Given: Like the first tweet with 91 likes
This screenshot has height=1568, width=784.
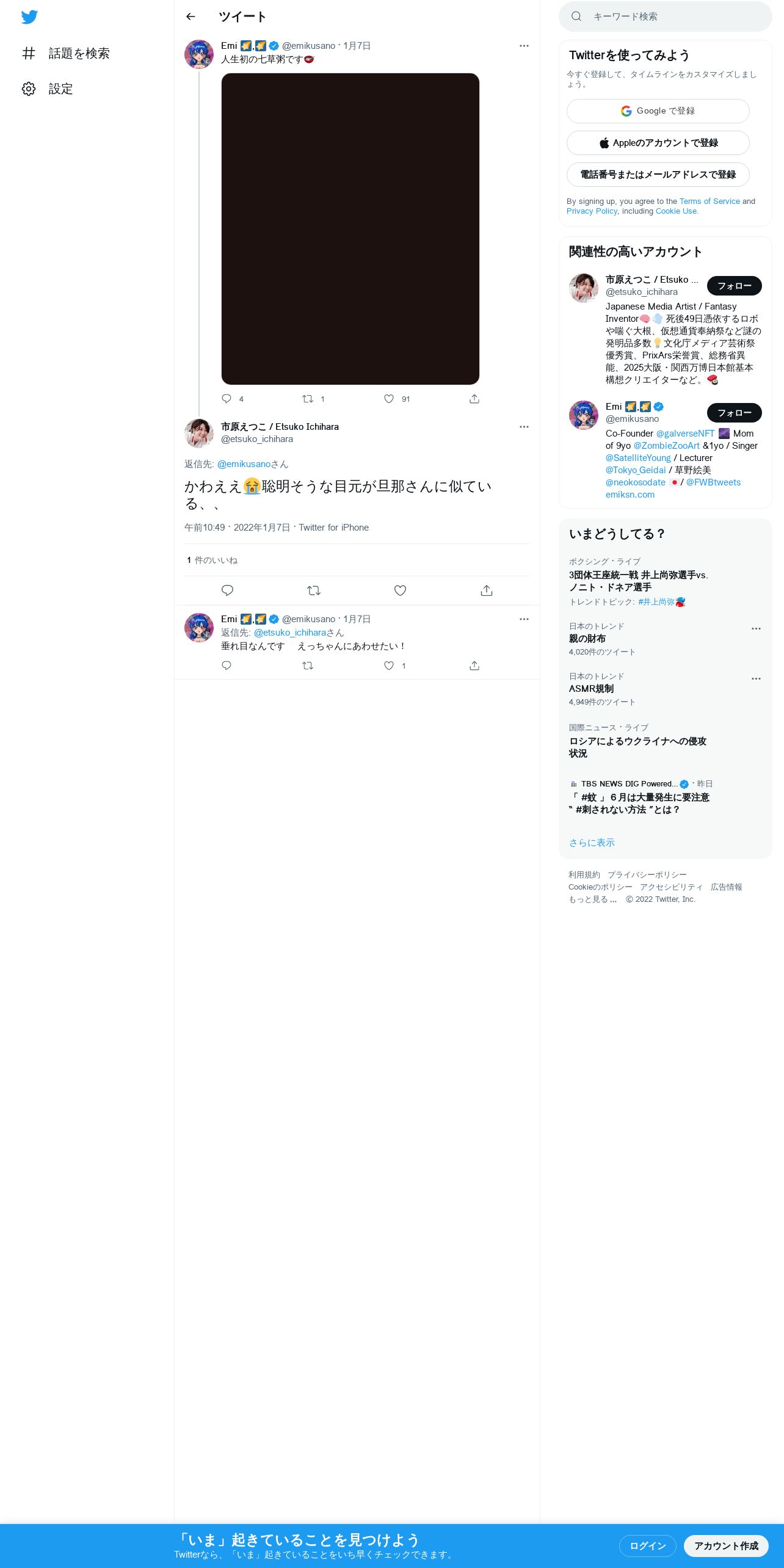Looking at the screenshot, I should click(389, 399).
